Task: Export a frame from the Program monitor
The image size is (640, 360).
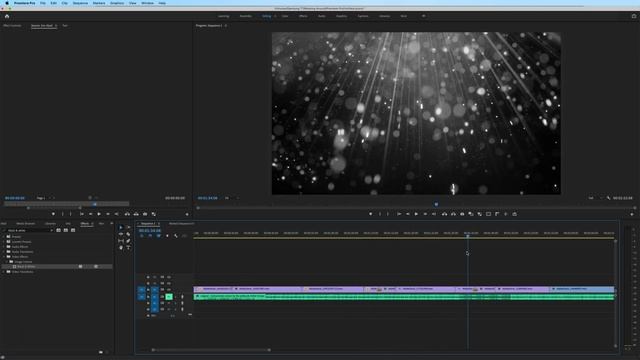Action: 462,214
